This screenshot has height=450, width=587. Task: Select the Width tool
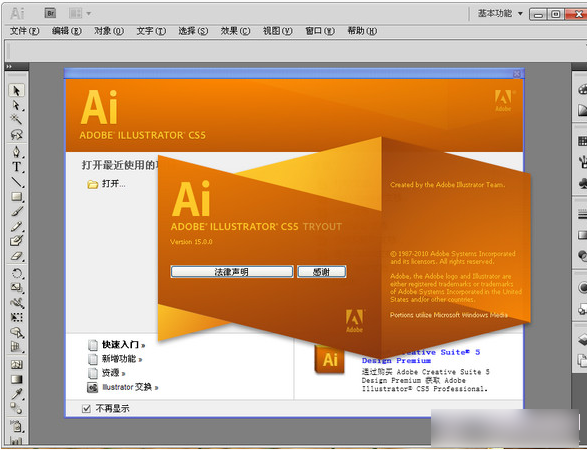pyautogui.click(x=16, y=302)
